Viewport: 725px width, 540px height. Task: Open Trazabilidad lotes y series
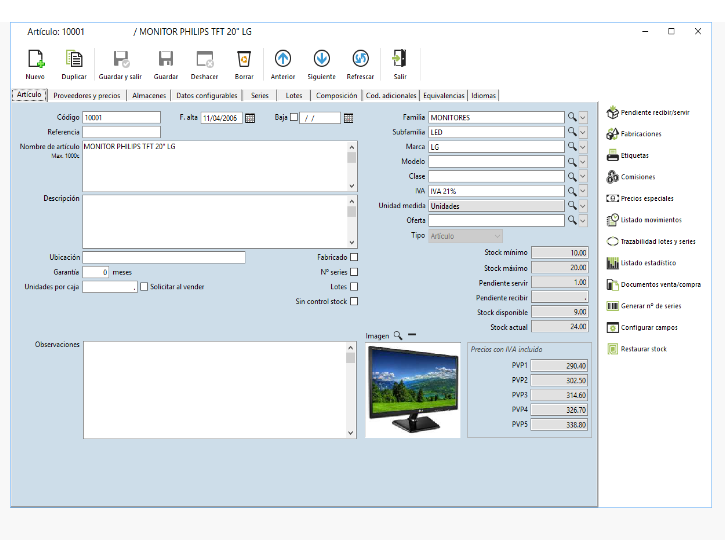(651, 241)
